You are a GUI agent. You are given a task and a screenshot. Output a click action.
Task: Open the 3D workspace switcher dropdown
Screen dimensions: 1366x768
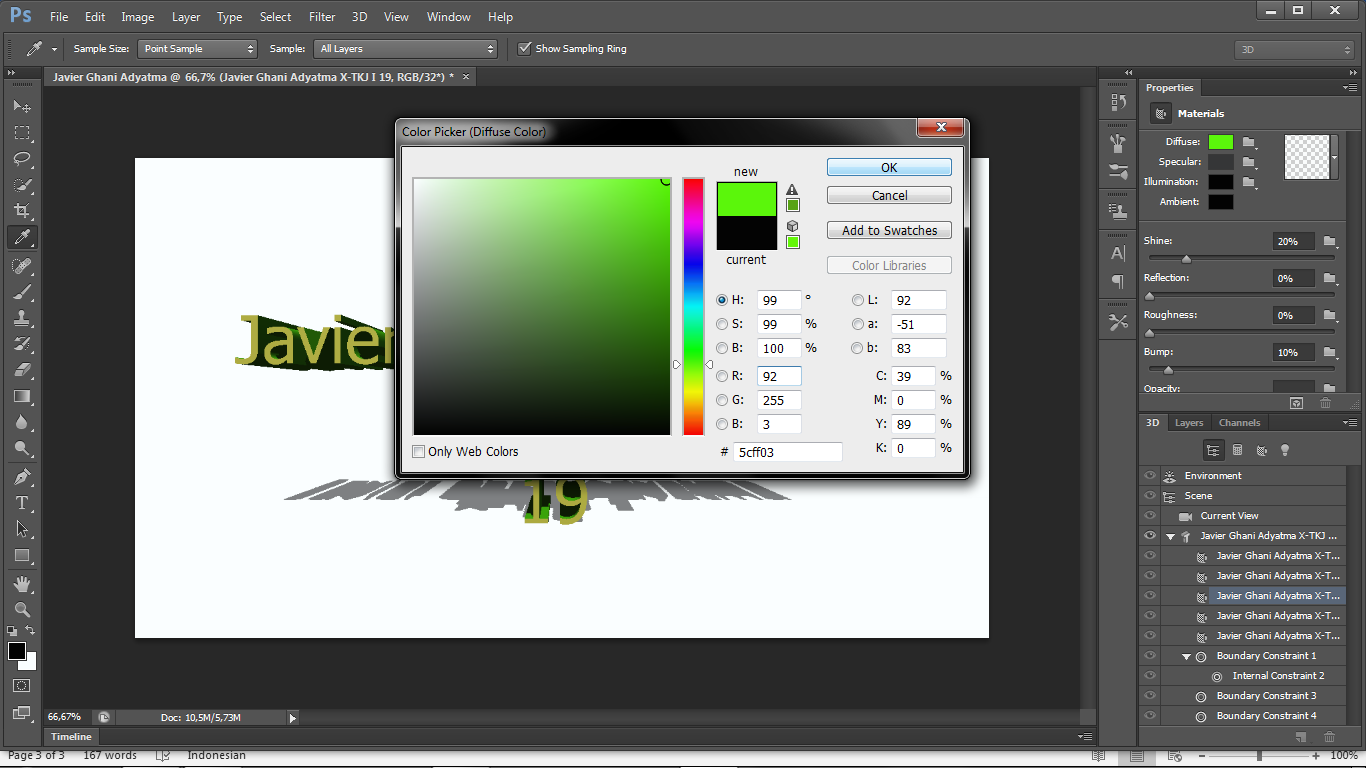(1295, 49)
